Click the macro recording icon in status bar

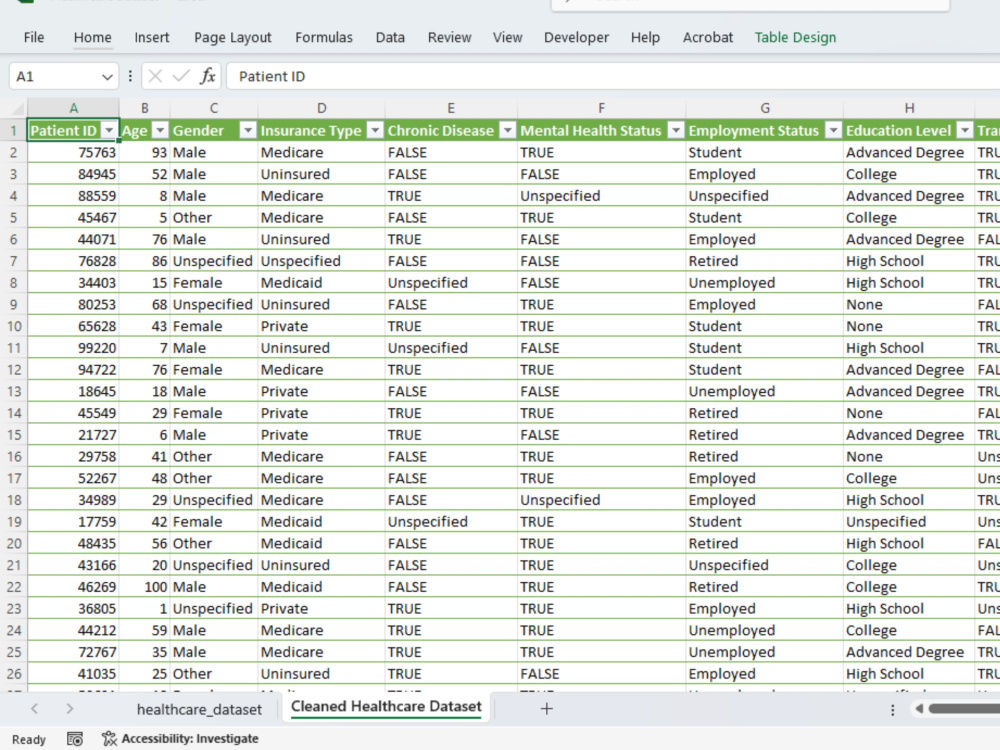click(75, 739)
